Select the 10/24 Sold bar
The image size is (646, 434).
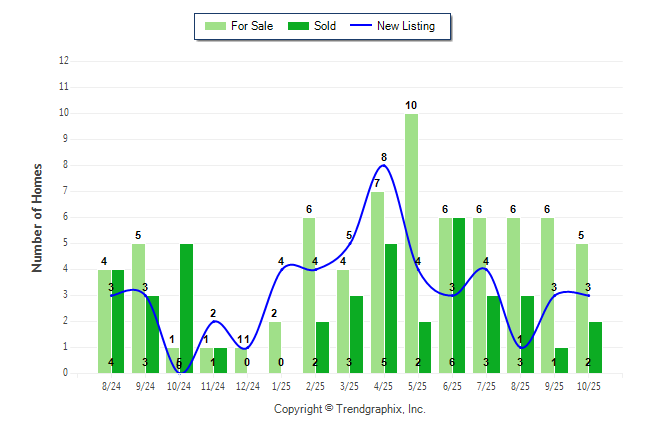coord(186,308)
